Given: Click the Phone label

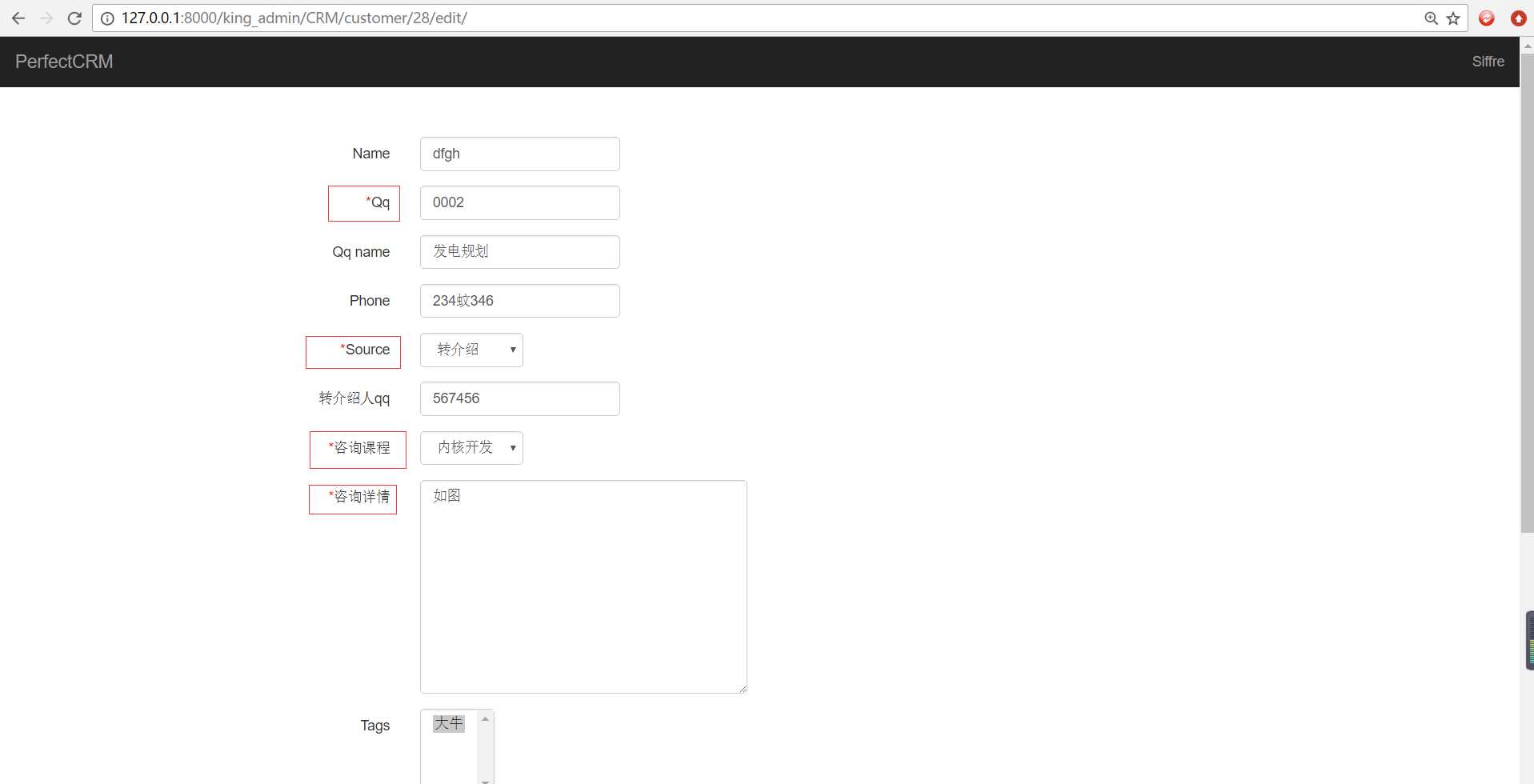Looking at the screenshot, I should [370, 301].
